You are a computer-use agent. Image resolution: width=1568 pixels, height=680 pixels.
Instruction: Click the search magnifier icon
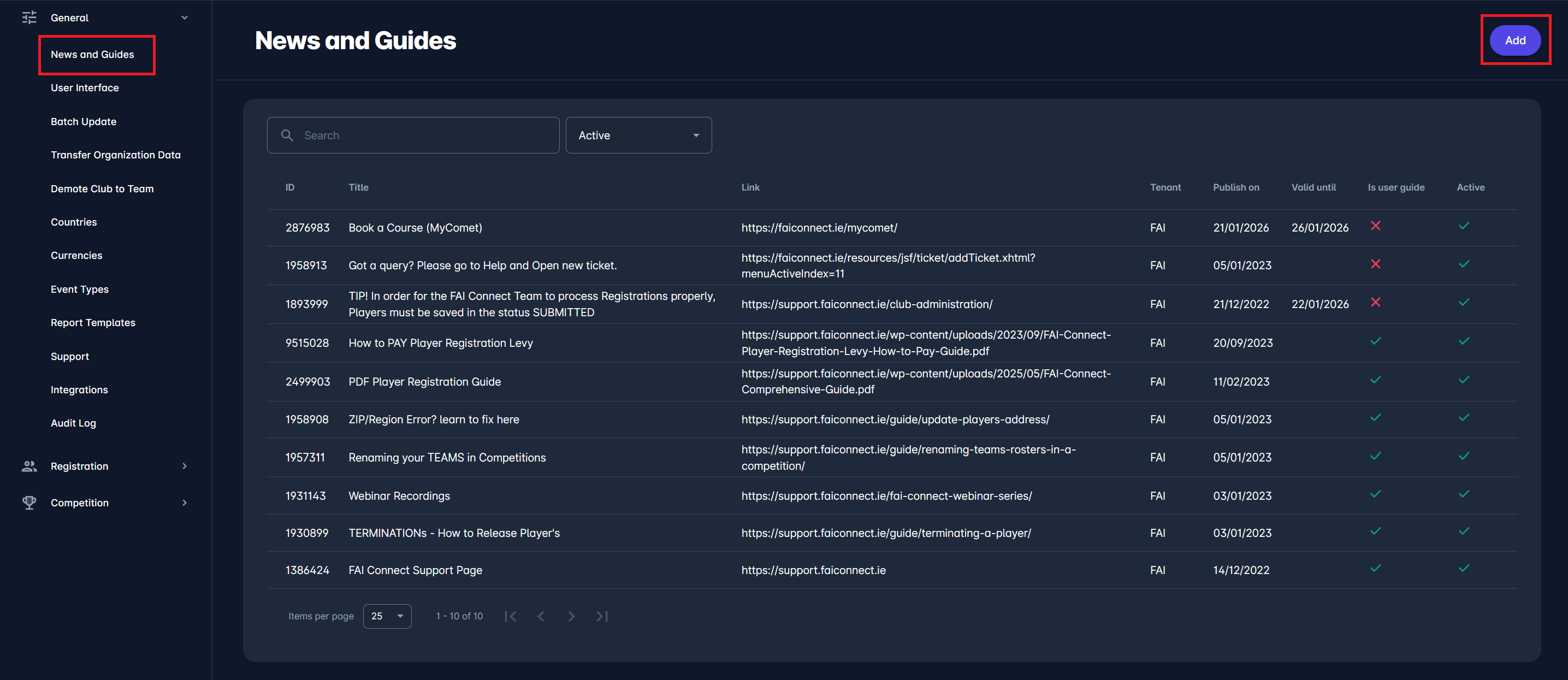pyautogui.click(x=287, y=135)
